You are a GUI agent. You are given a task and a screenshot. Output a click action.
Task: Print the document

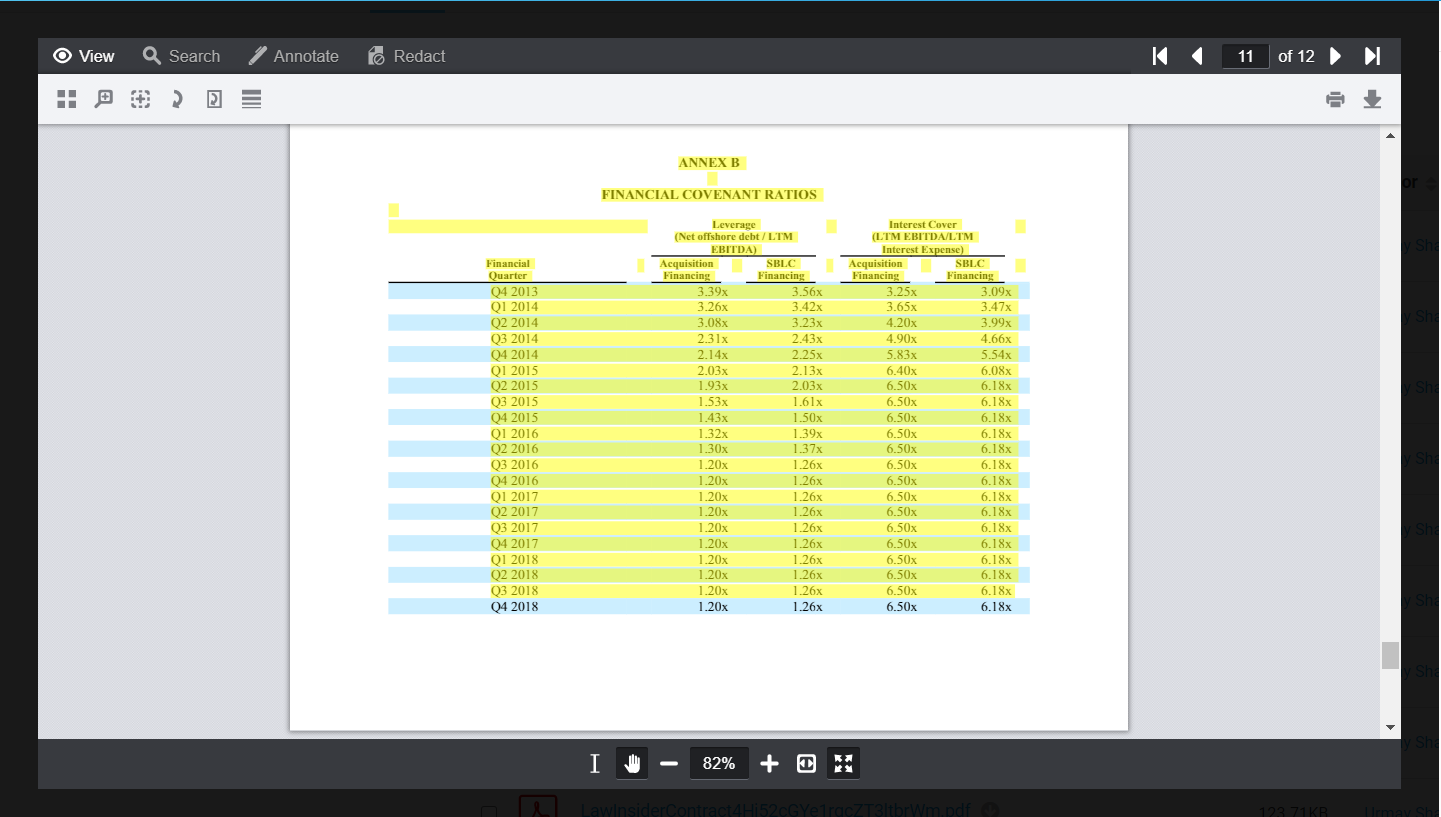(x=1335, y=99)
